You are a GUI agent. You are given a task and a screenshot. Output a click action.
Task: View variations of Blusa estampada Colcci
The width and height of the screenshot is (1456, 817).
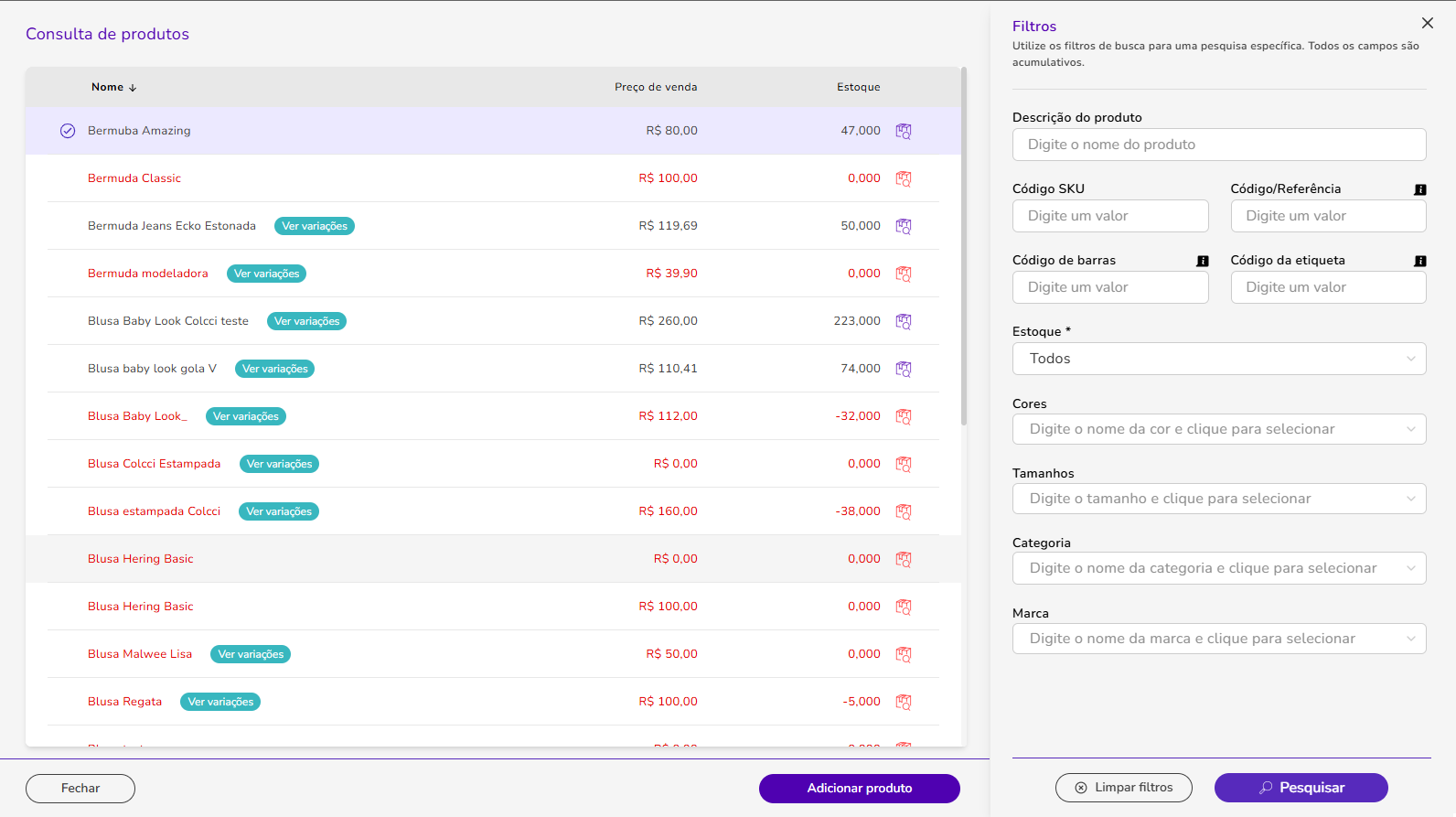[x=279, y=511]
